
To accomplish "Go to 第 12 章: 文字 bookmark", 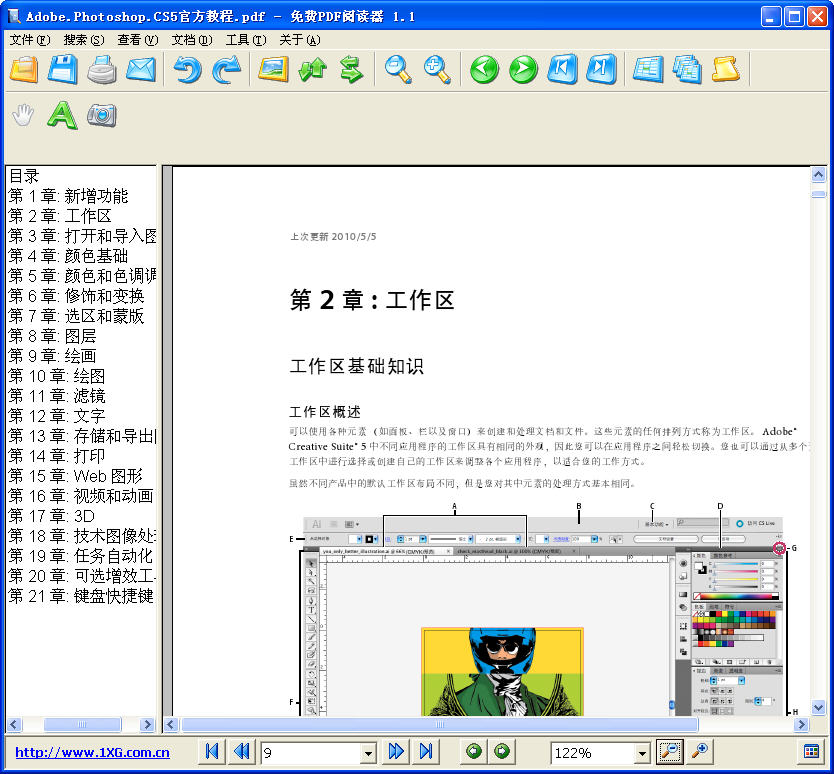I will coord(57,416).
